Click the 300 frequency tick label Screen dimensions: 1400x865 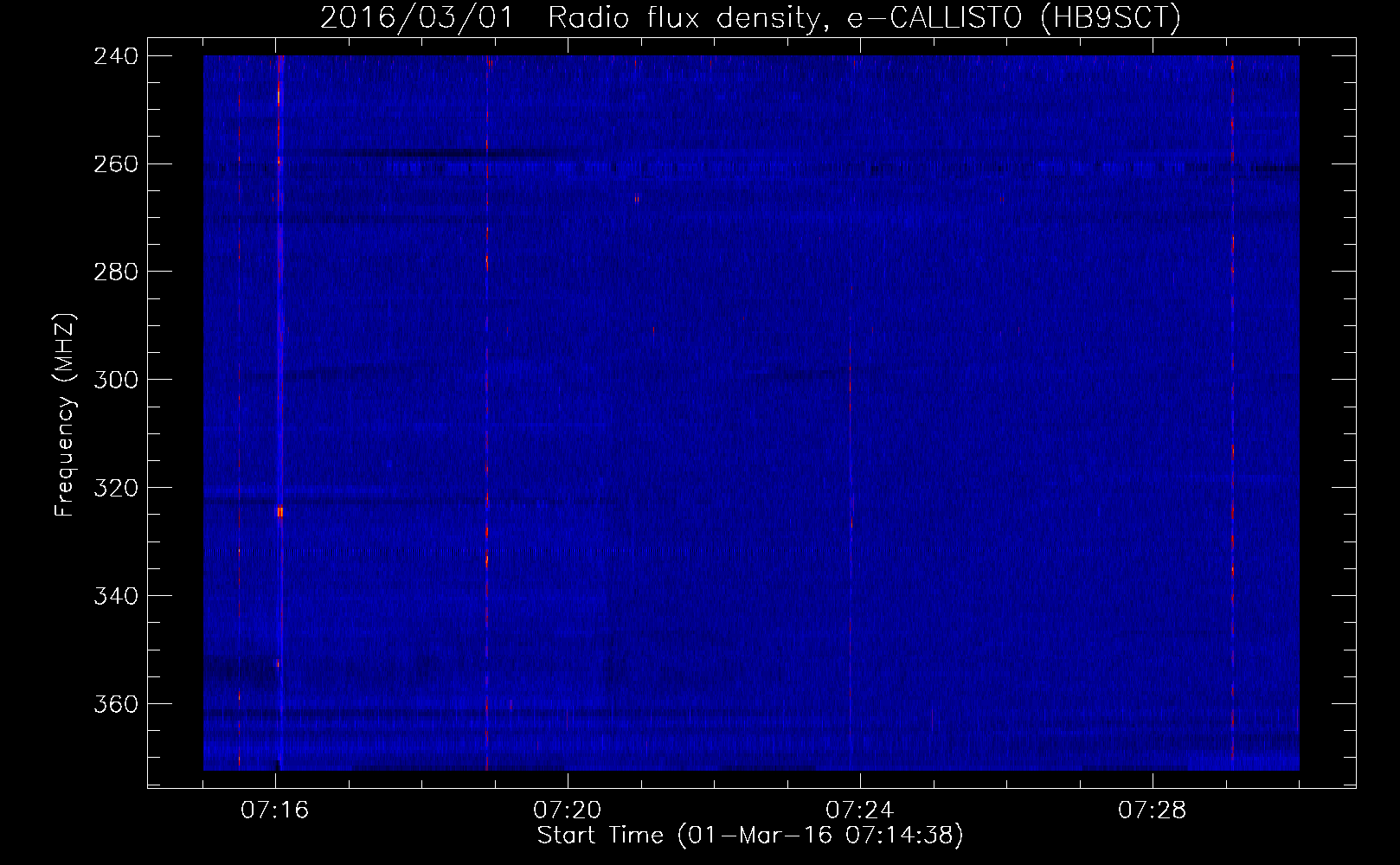pos(116,380)
